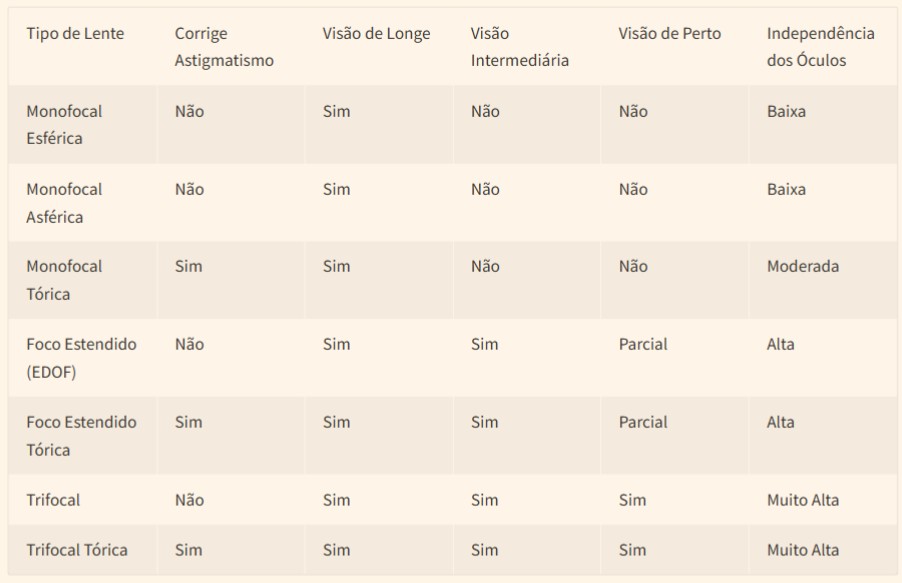This screenshot has width=902, height=583.
Task: Select the 'Visão de Longe' header cell
Action: (376, 34)
